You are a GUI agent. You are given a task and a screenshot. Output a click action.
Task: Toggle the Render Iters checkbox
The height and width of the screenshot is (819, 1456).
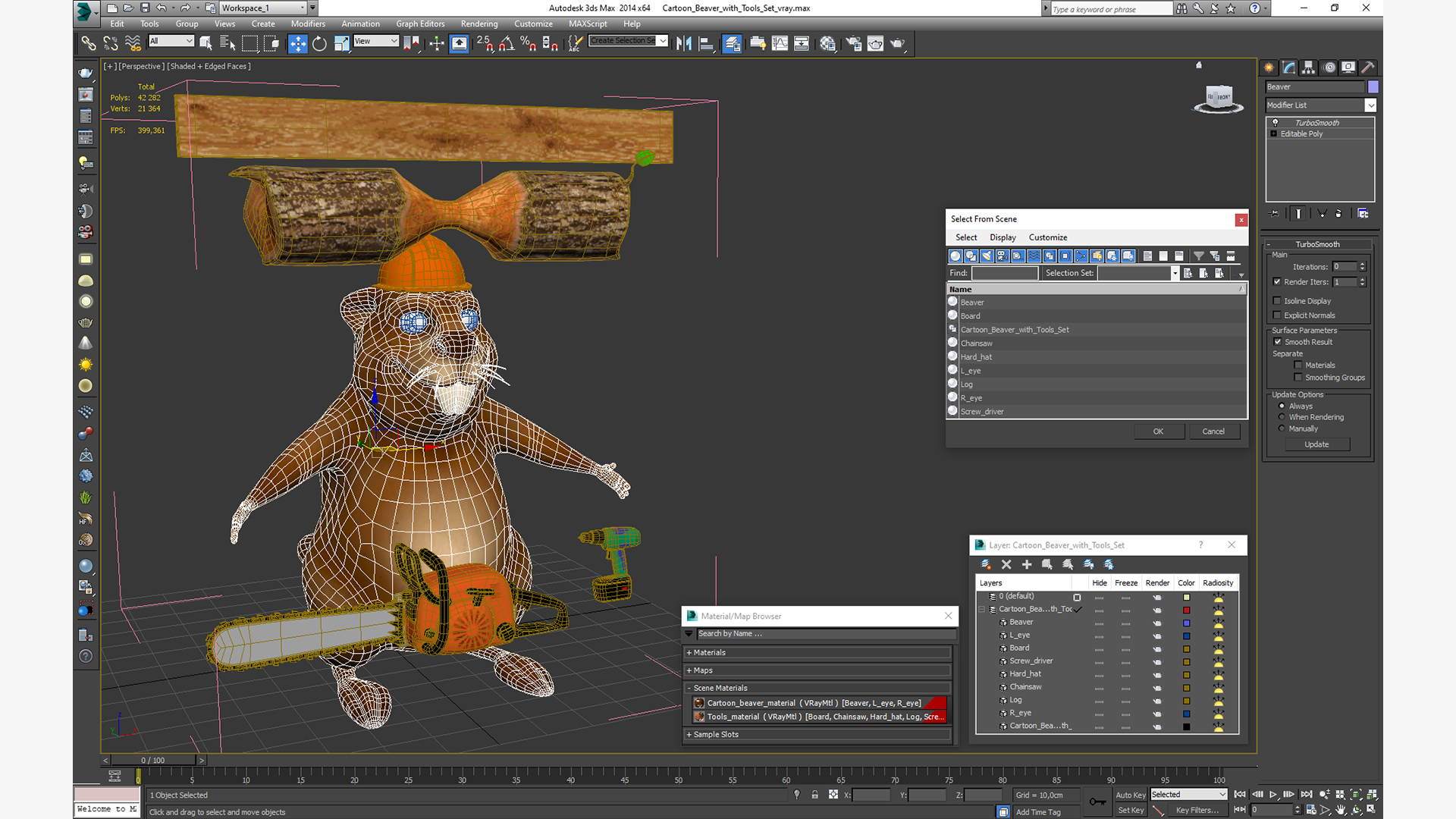tap(1277, 282)
